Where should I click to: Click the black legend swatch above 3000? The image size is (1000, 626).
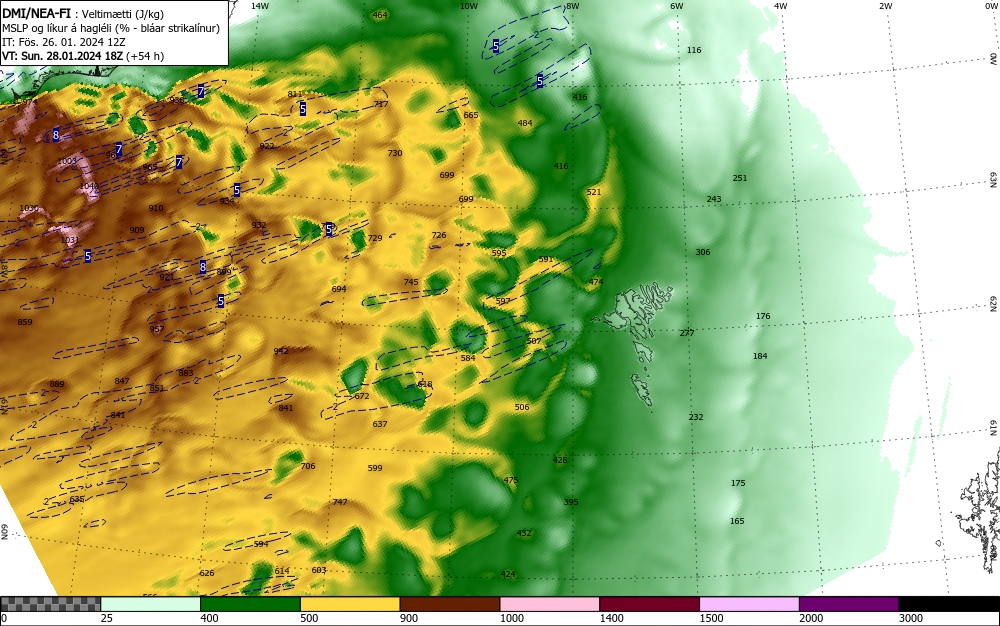[x=949, y=604]
